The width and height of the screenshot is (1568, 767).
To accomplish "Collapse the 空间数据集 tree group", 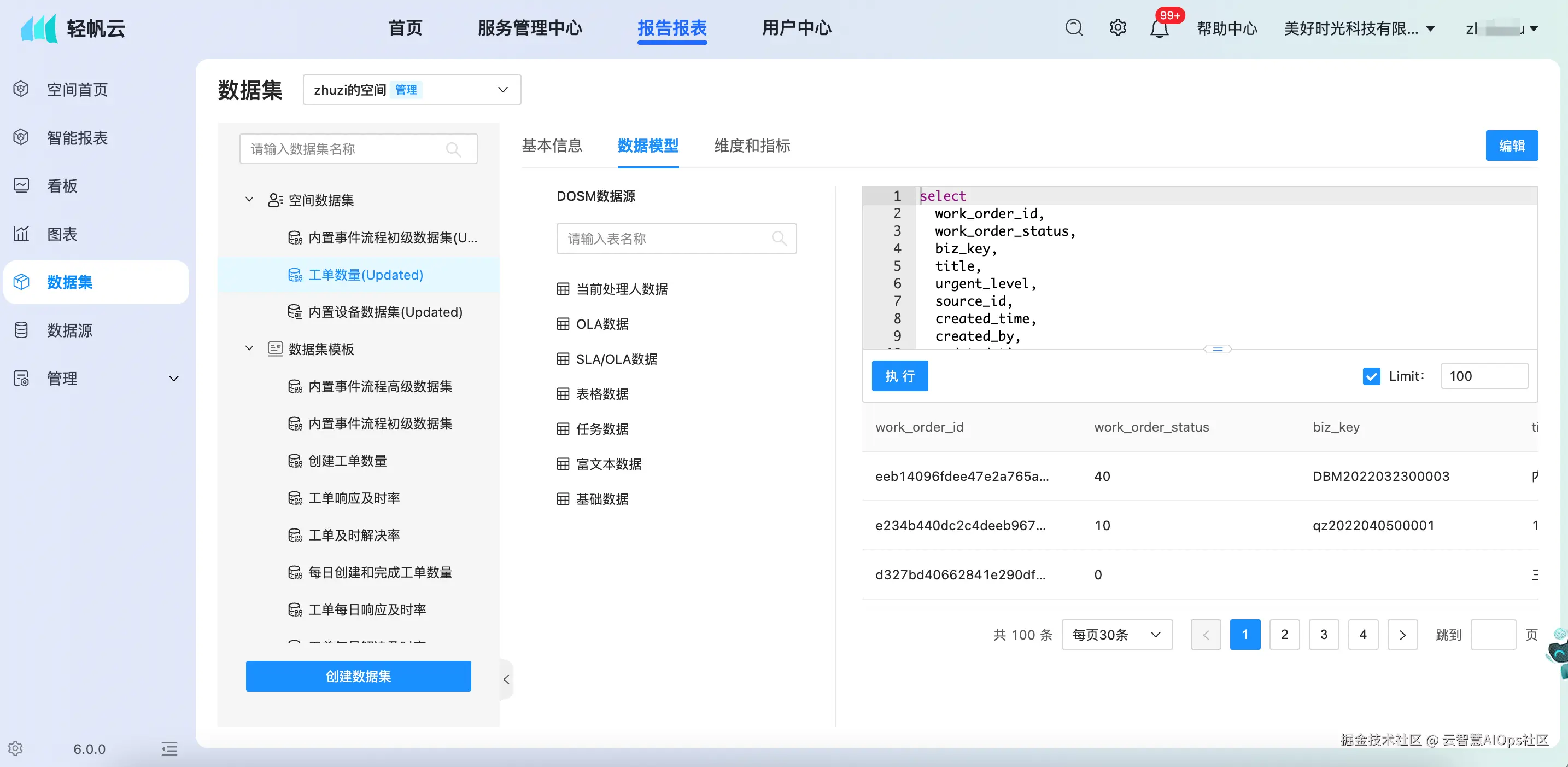I will click(249, 200).
